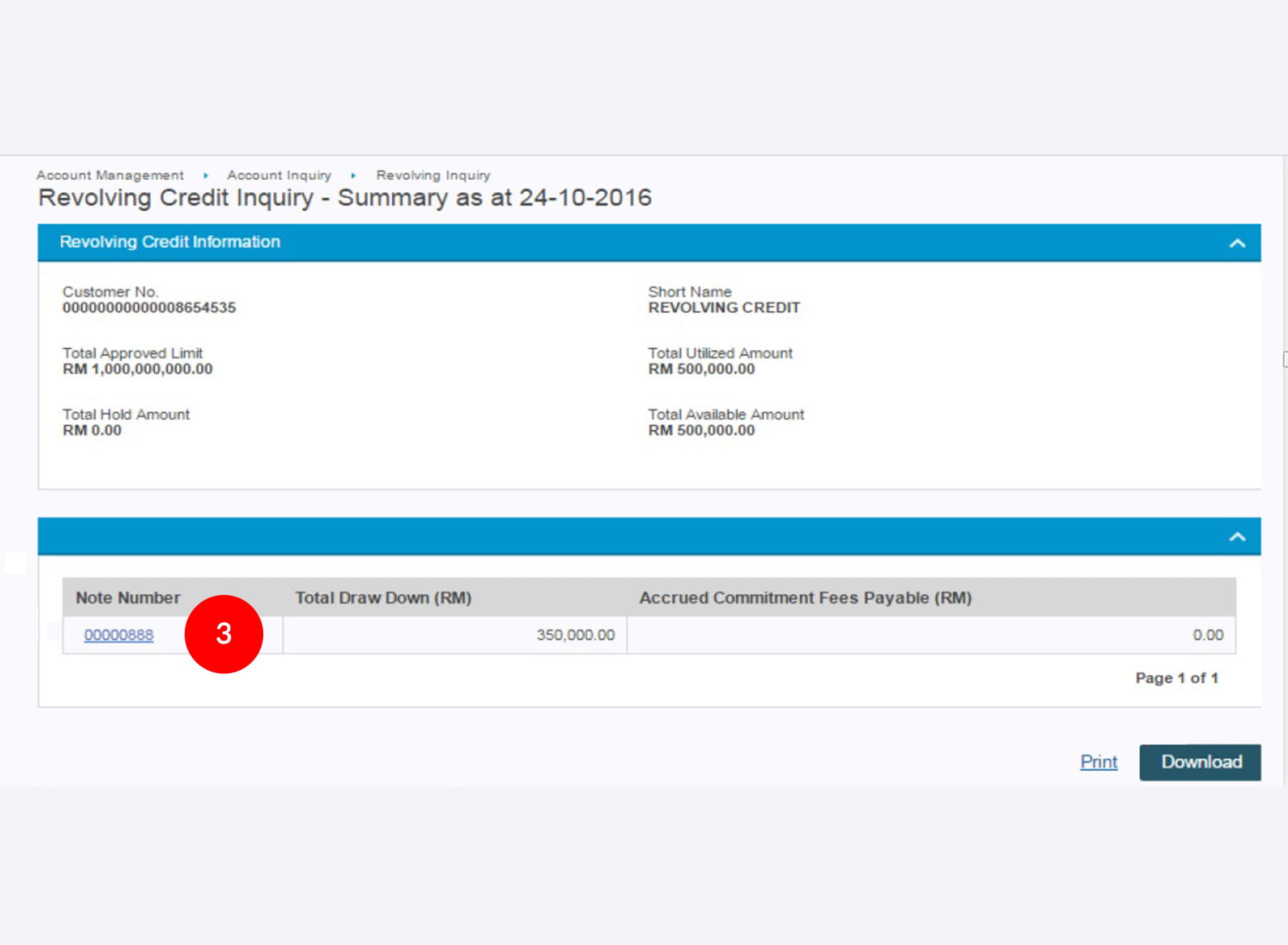Select the Revolving Inquiry breadcrumb
This screenshot has width=1288, height=945.
click(x=433, y=175)
